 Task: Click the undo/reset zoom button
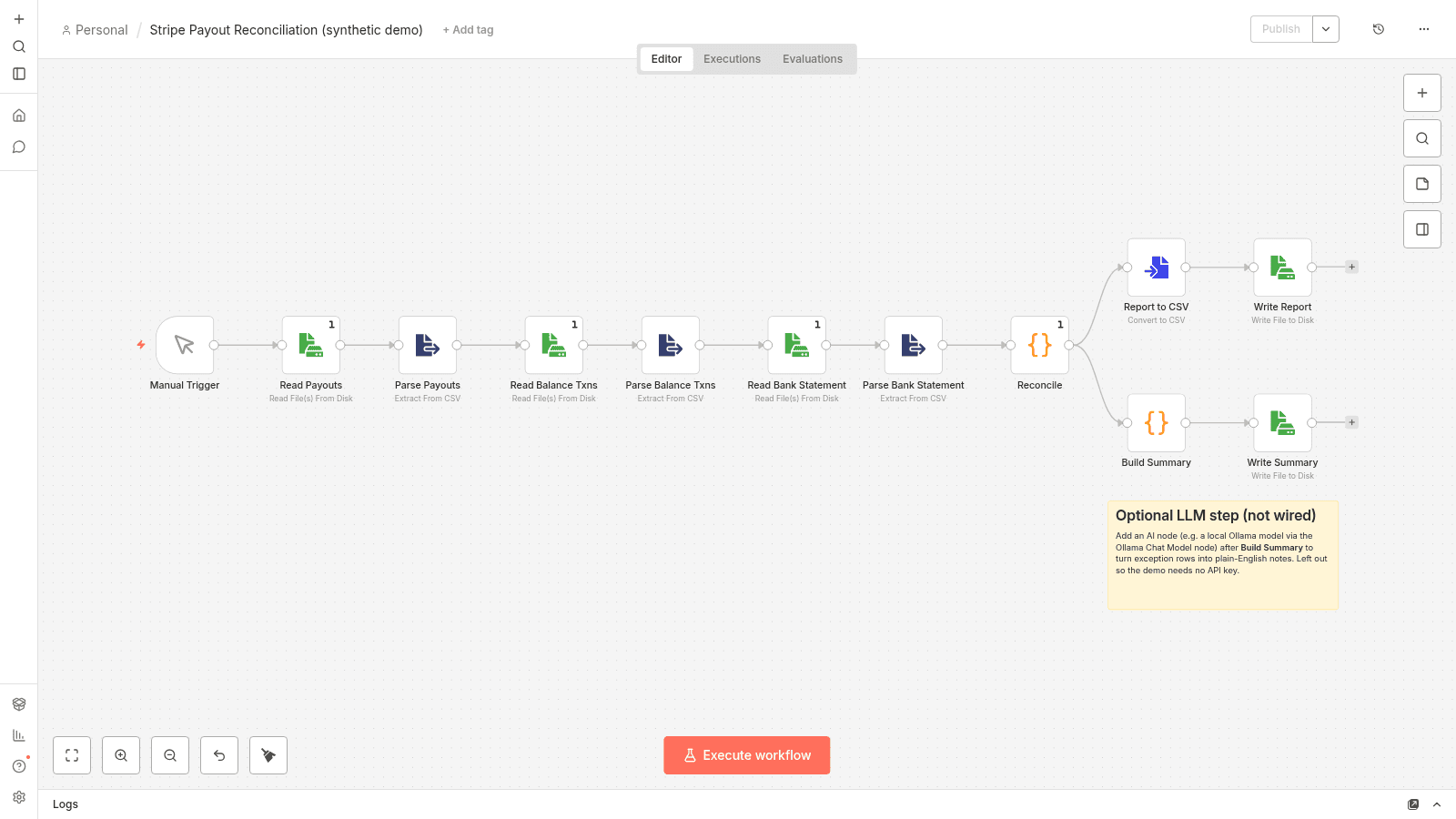tap(219, 755)
